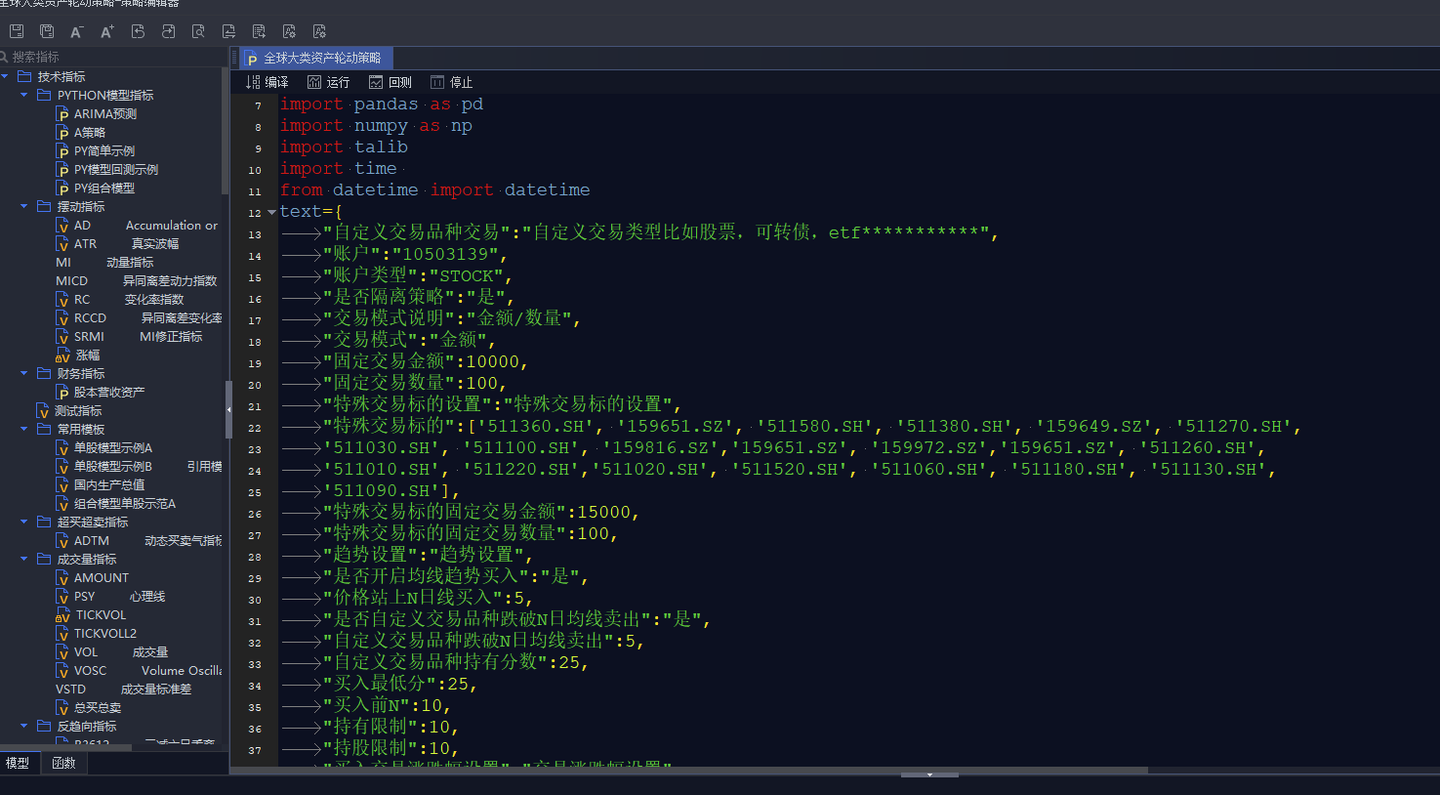Click the indicator tree vertical scrollbar

[225, 132]
